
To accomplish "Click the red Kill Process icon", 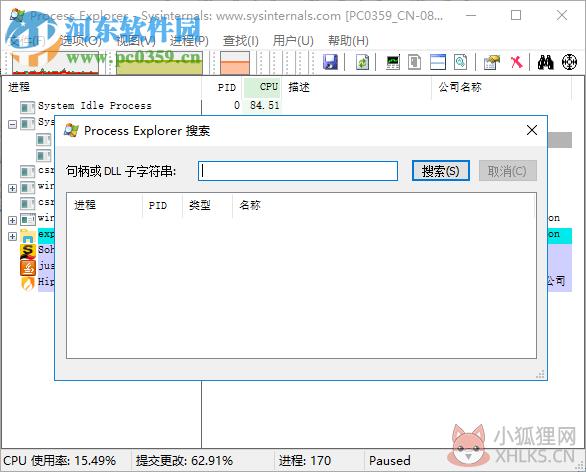I will tap(516, 62).
